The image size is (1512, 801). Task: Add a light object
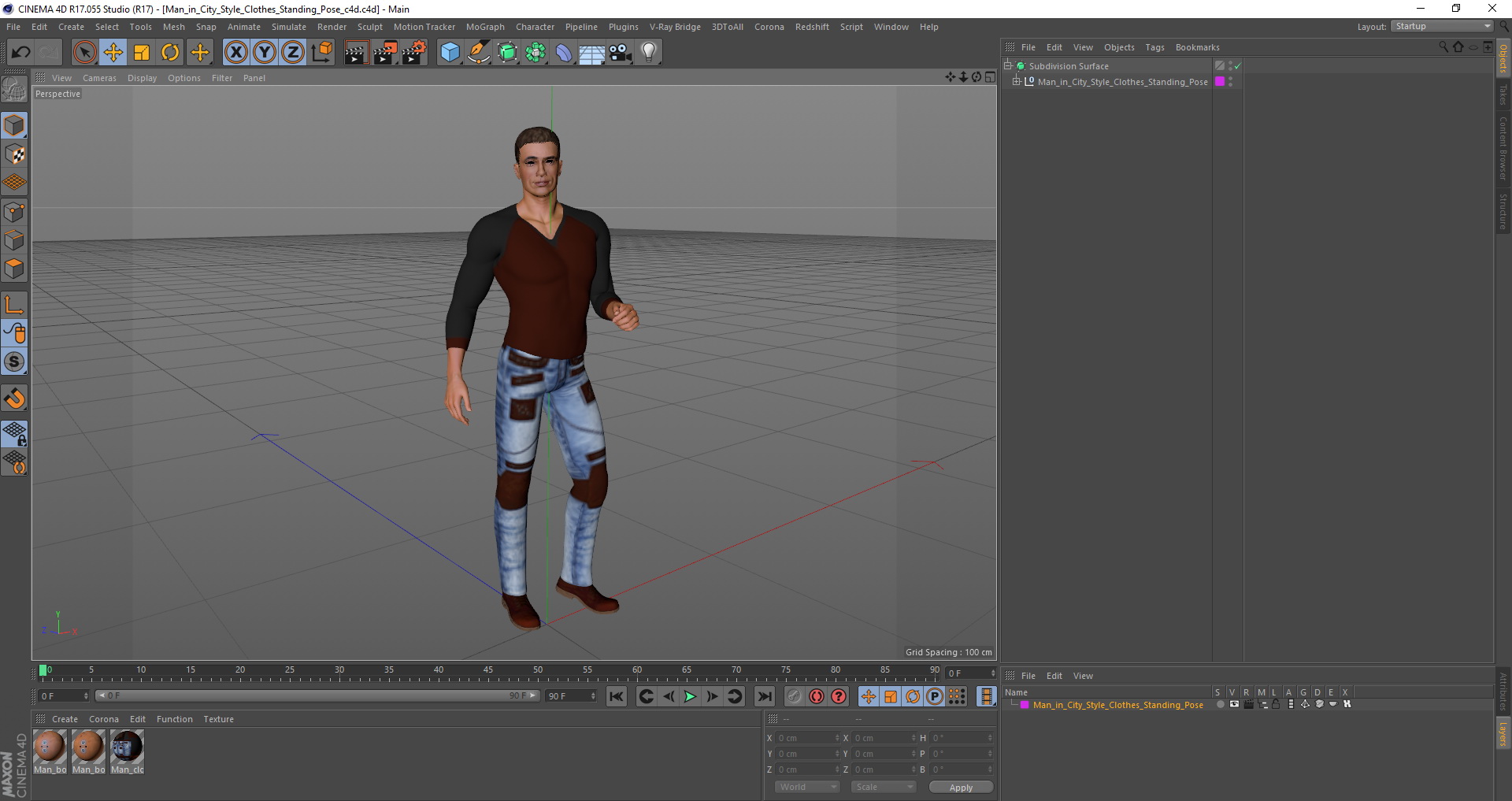pos(649,53)
